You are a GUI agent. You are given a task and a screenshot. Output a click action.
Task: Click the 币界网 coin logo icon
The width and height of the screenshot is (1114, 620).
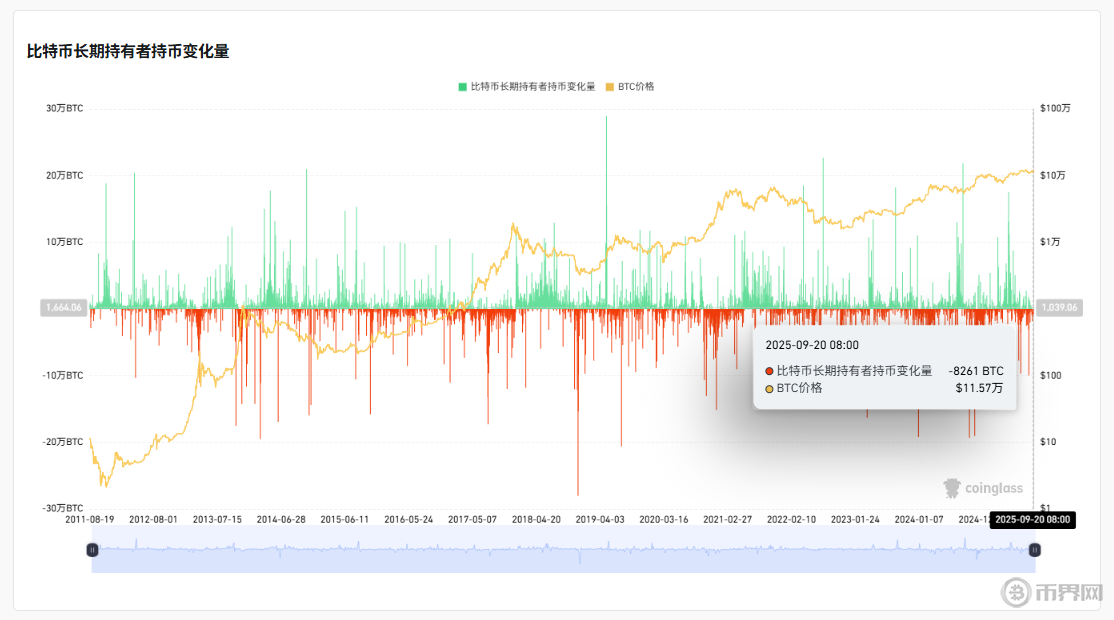(x=1017, y=592)
